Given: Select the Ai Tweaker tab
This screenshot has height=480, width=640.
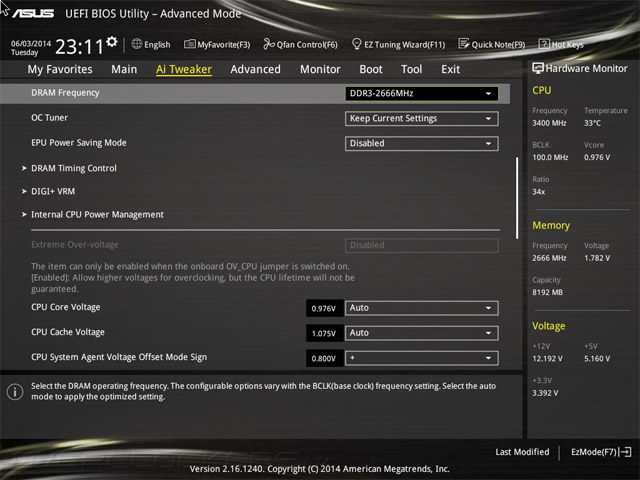Looking at the screenshot, I should point(184,69).
